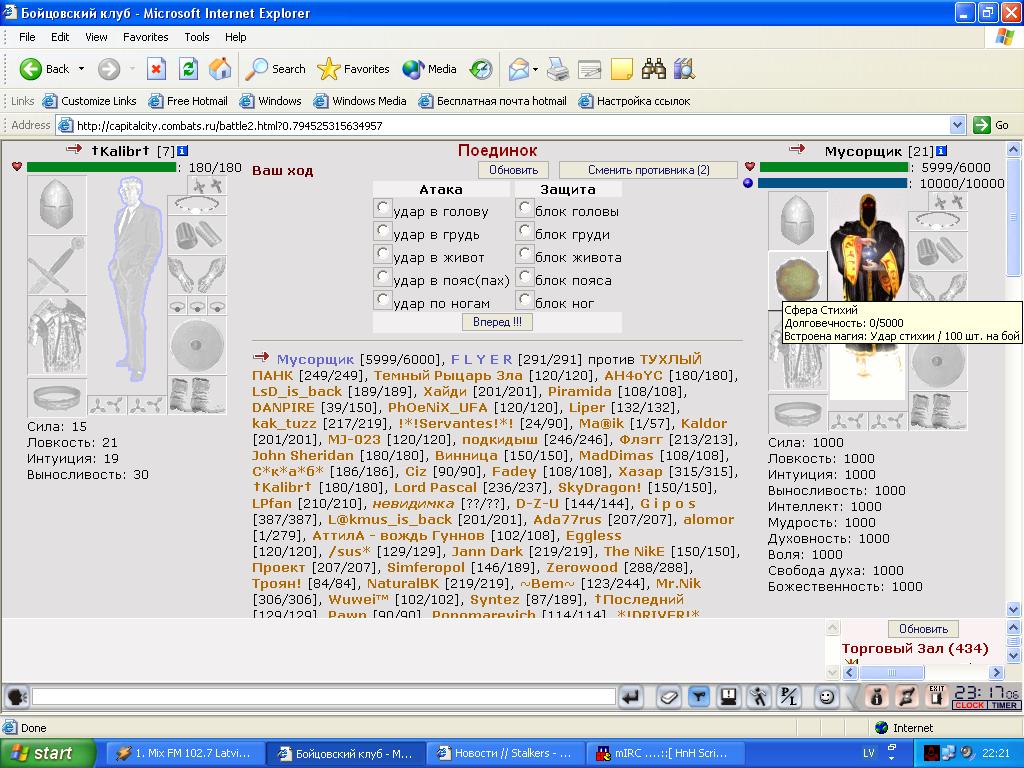
Task: Click Сфера Стихий orb item slot
Action: (x=797, y=278)
